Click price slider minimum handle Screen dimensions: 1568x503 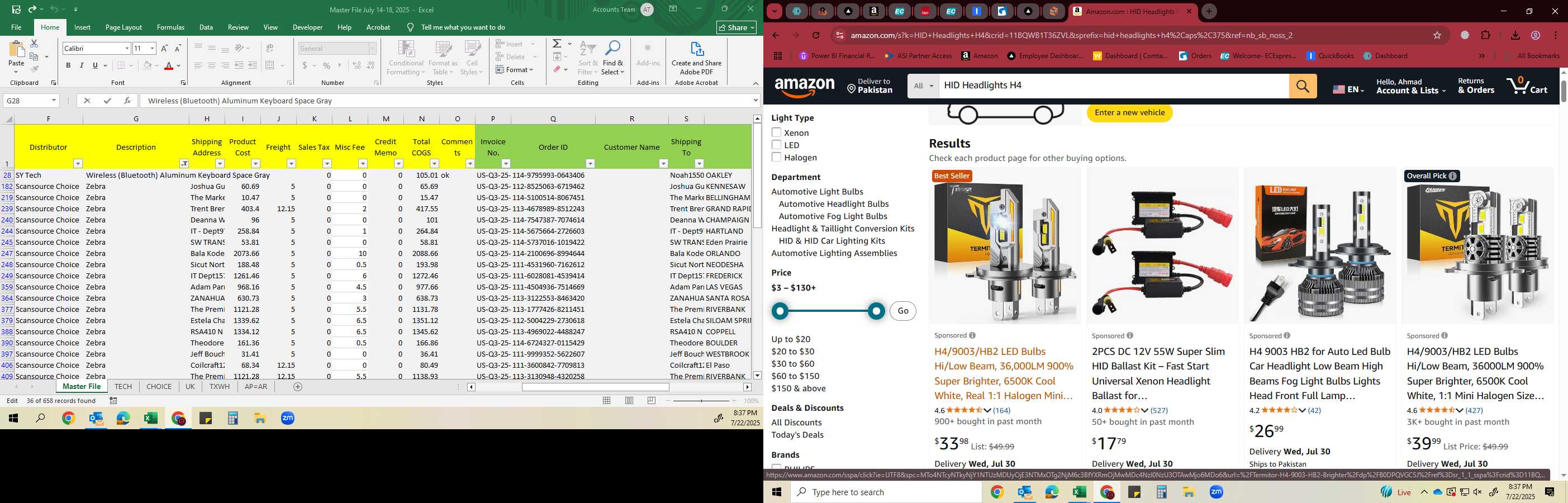(x=780, y=312)
